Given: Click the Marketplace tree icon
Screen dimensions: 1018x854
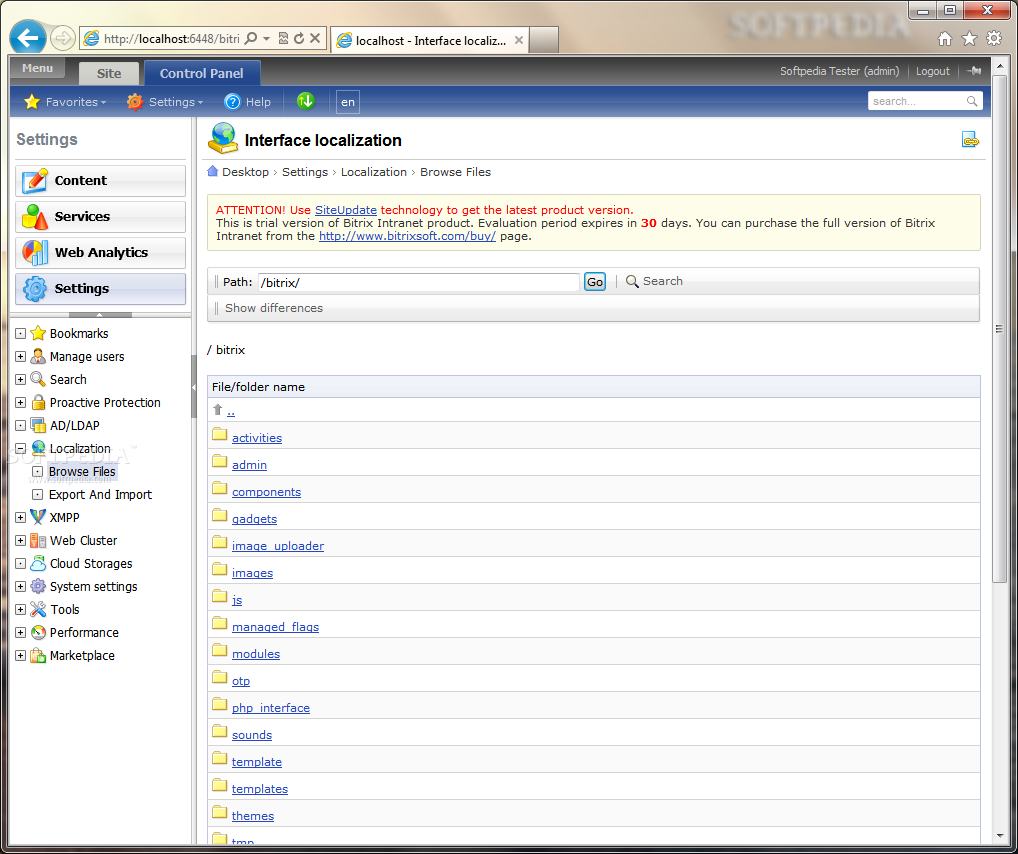Looking at the screenshot, I should pos(38,655).
